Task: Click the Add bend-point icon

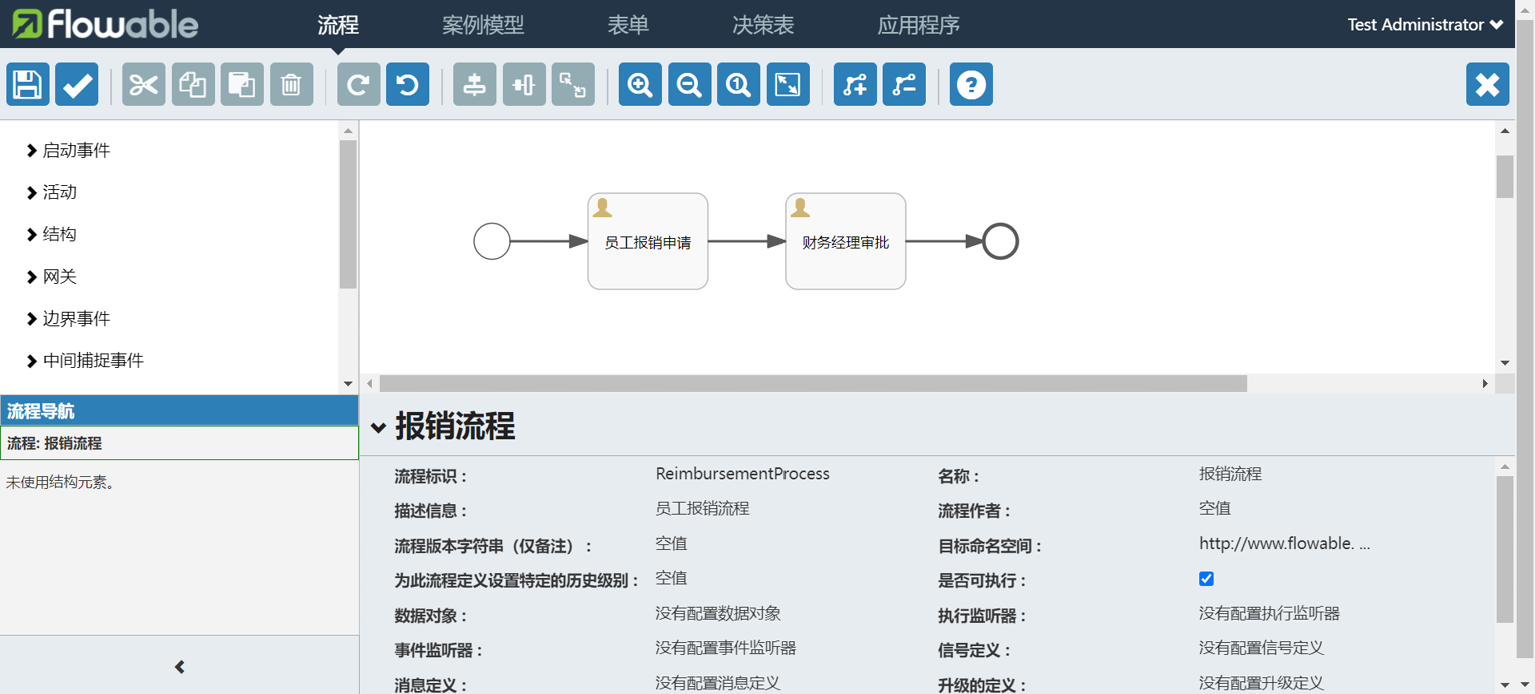Action: [855, 85]
